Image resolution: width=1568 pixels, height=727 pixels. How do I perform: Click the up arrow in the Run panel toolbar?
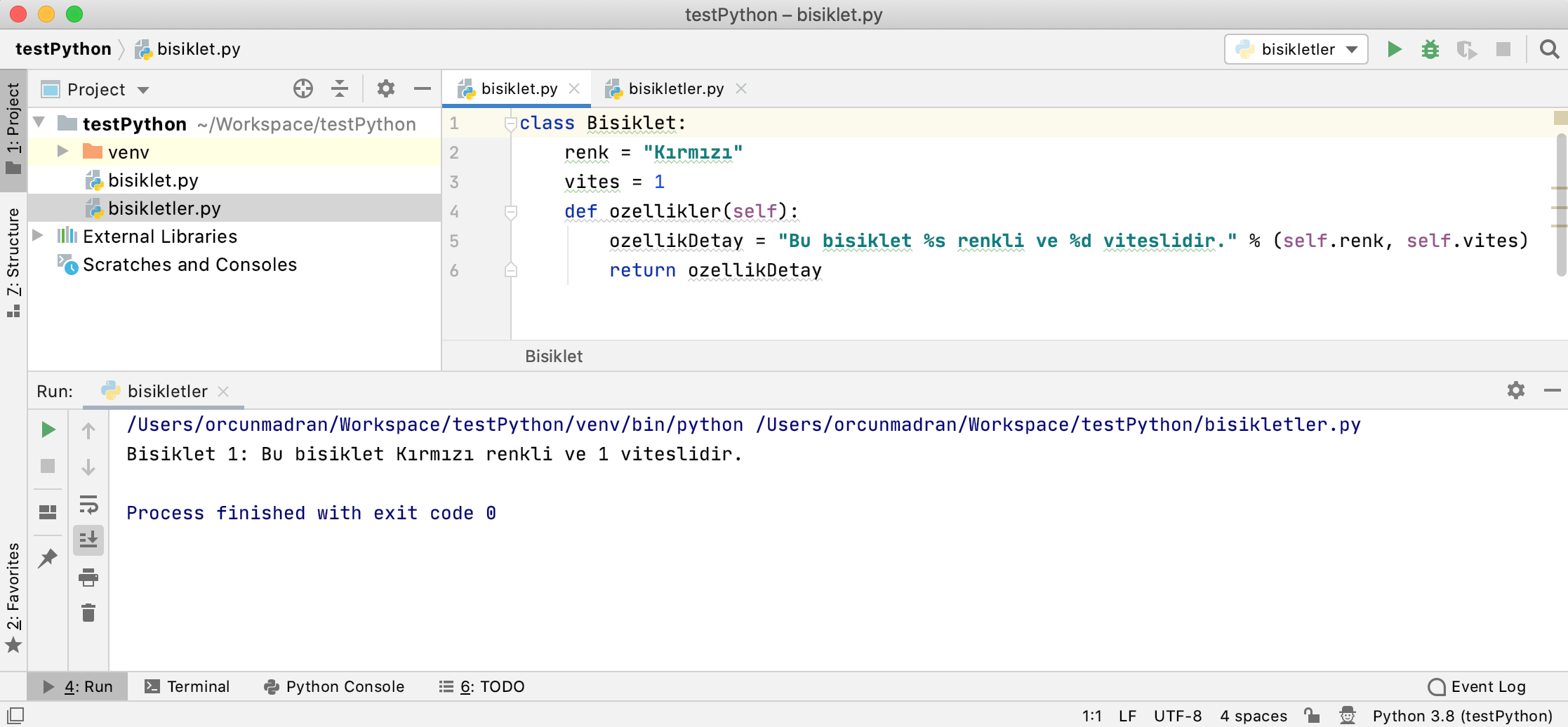[88, 430]
